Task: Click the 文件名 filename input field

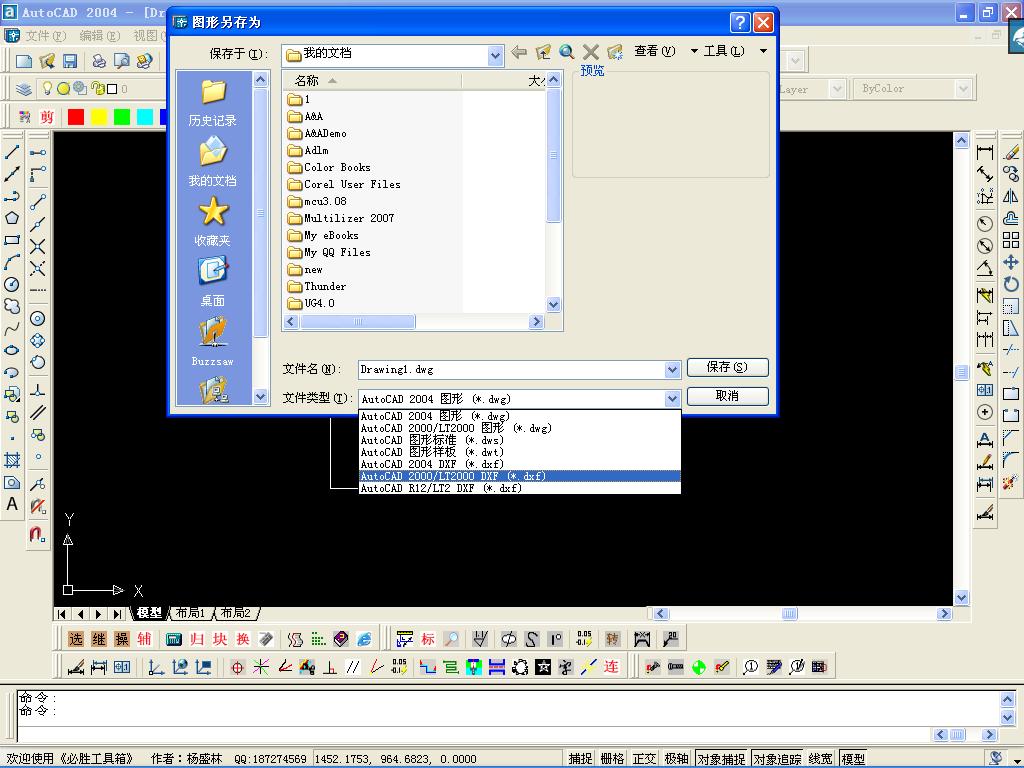Action: pos(512,370)
